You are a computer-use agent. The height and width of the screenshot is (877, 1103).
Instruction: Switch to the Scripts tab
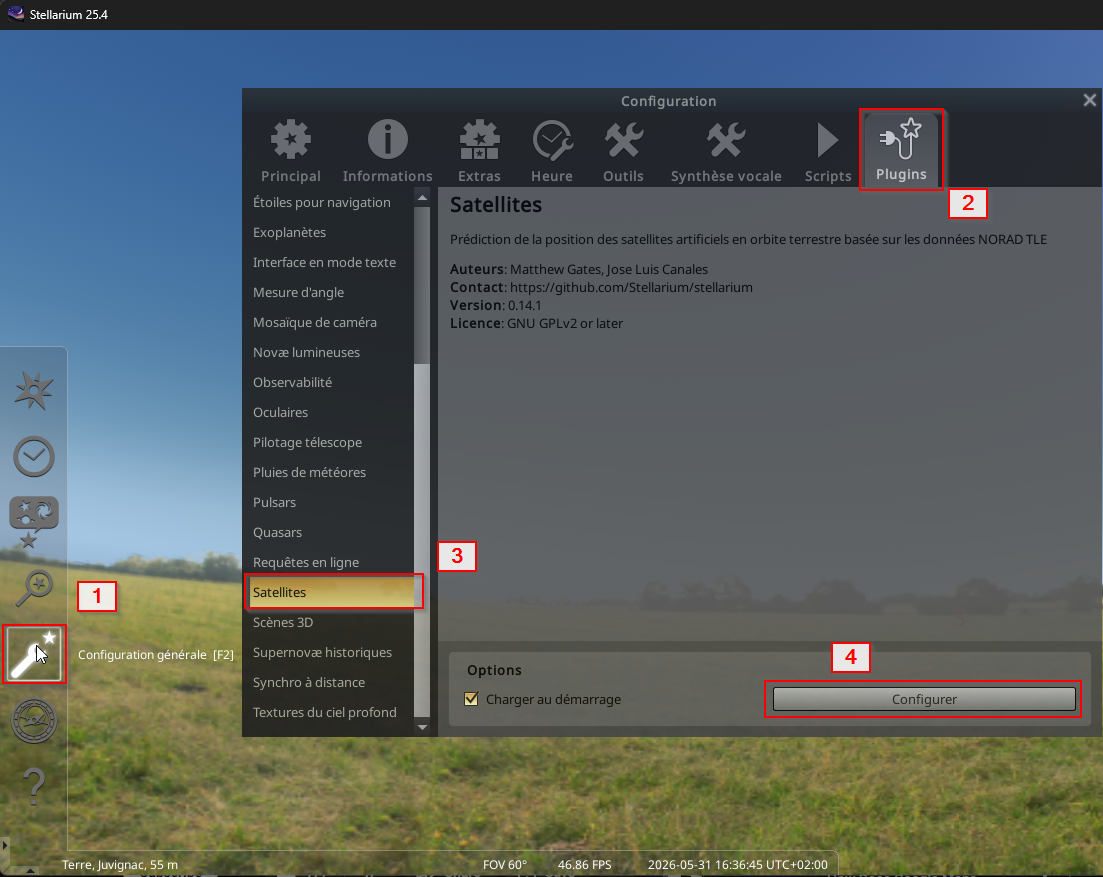pos(828,151)
